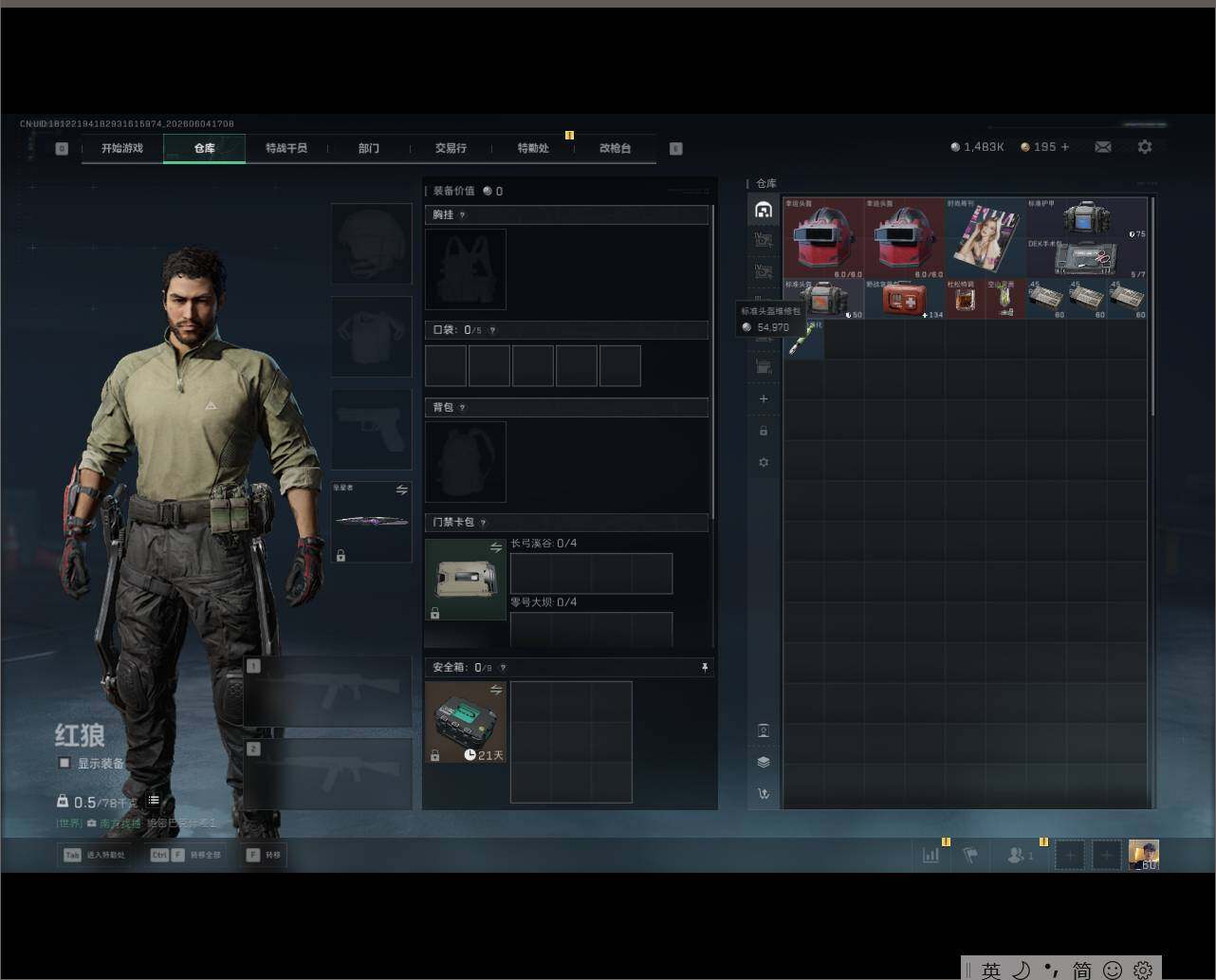The image size is (1216, 980).
Task: Click the empty primary weapon slot 2
Action: [x=328, y=775]
